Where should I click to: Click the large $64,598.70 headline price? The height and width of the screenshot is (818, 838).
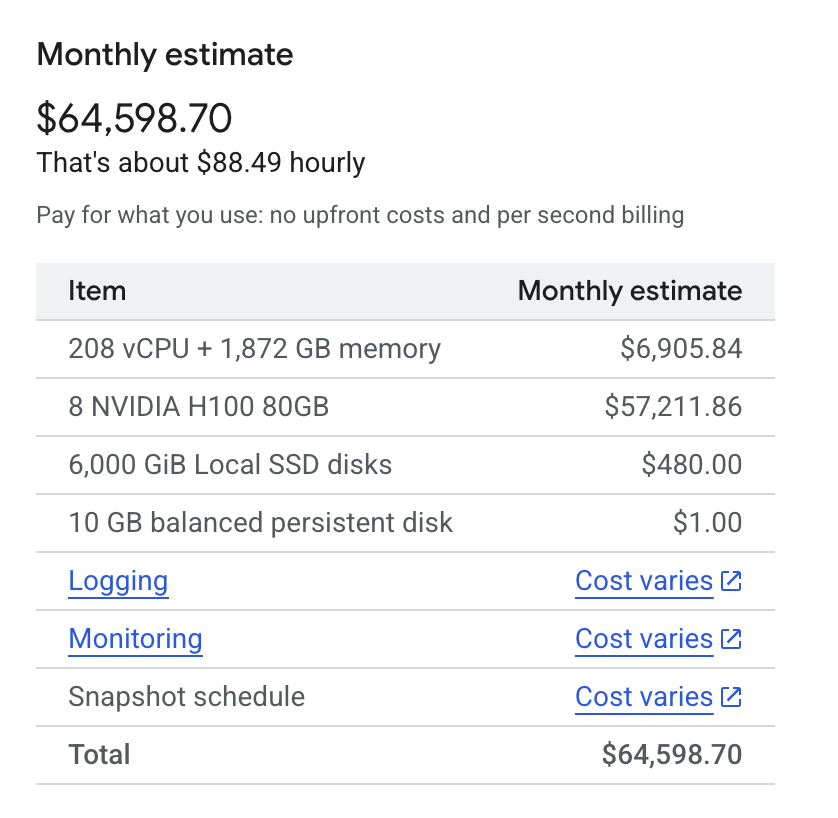(x=135, y=118)
